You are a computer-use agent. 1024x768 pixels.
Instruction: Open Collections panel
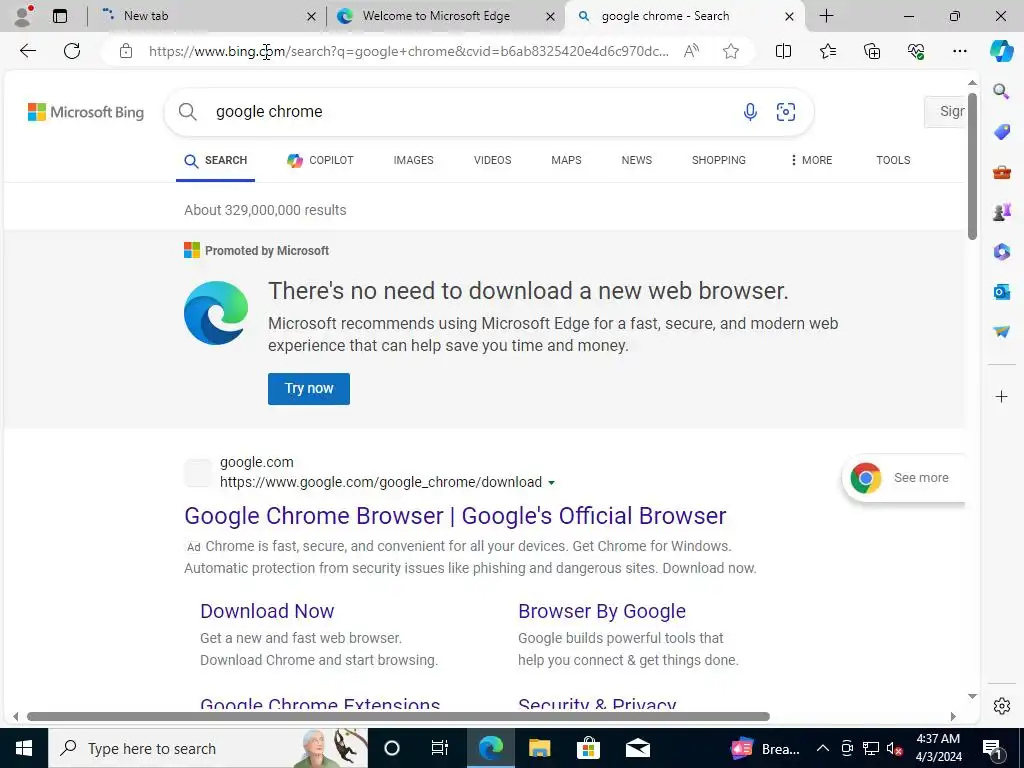click(872, 51)
